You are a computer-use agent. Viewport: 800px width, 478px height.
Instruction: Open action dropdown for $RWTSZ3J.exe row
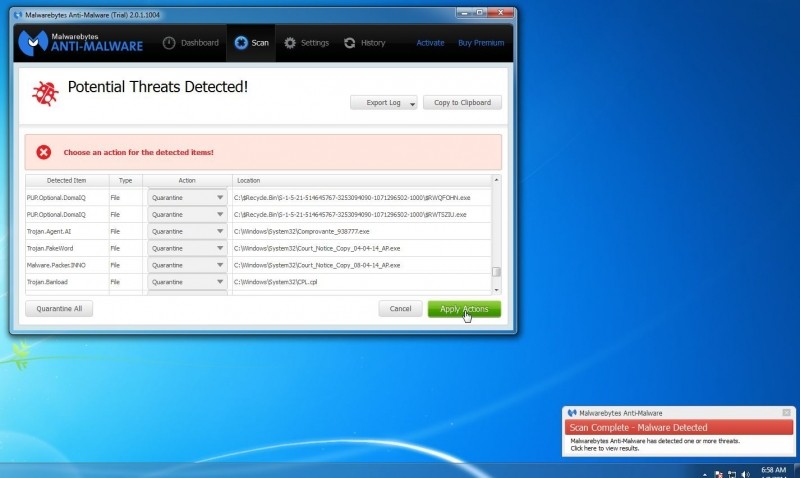coord(187,214)
